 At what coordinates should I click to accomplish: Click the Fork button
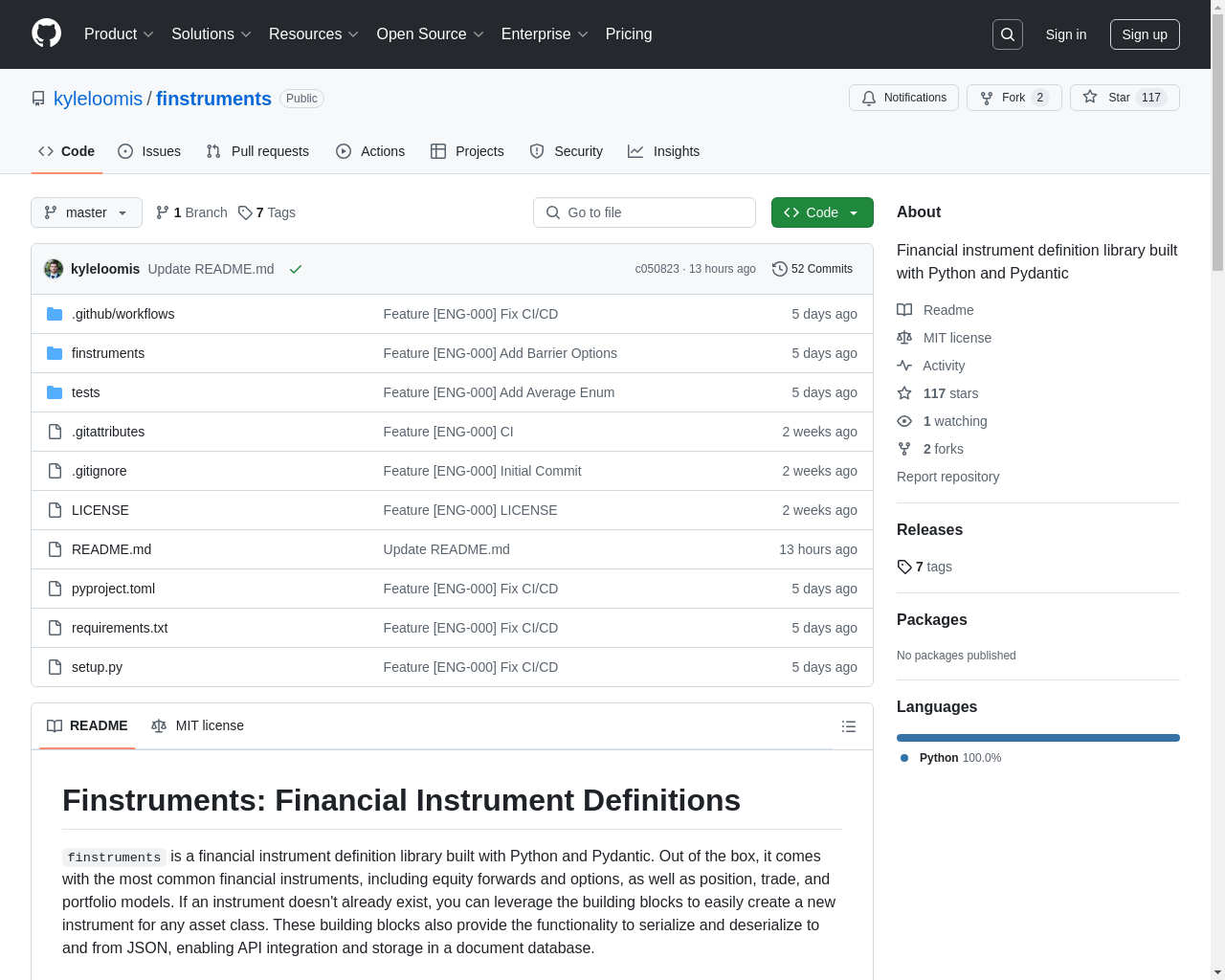1013,98
